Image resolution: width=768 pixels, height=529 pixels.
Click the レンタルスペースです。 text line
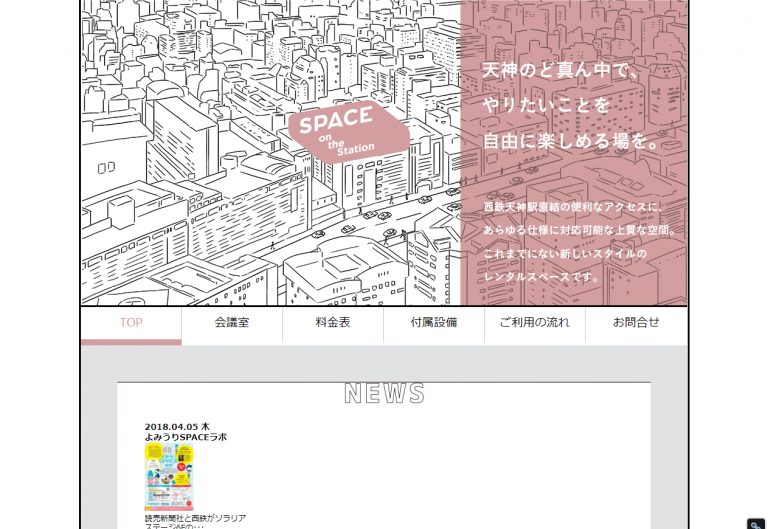pos(541,277)
